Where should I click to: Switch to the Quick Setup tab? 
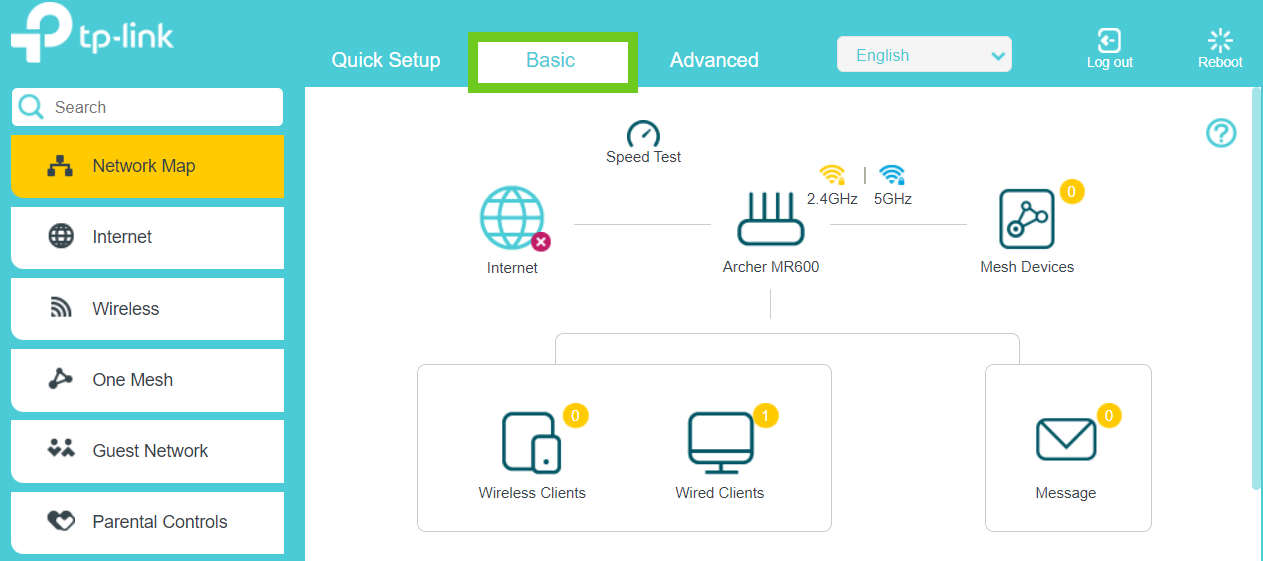386,60
